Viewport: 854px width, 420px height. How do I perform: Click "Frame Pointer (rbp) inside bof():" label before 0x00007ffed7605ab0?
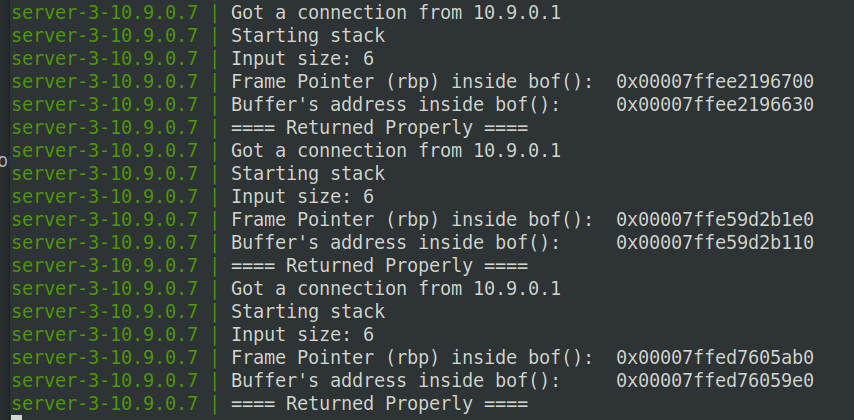click(411, 358)
